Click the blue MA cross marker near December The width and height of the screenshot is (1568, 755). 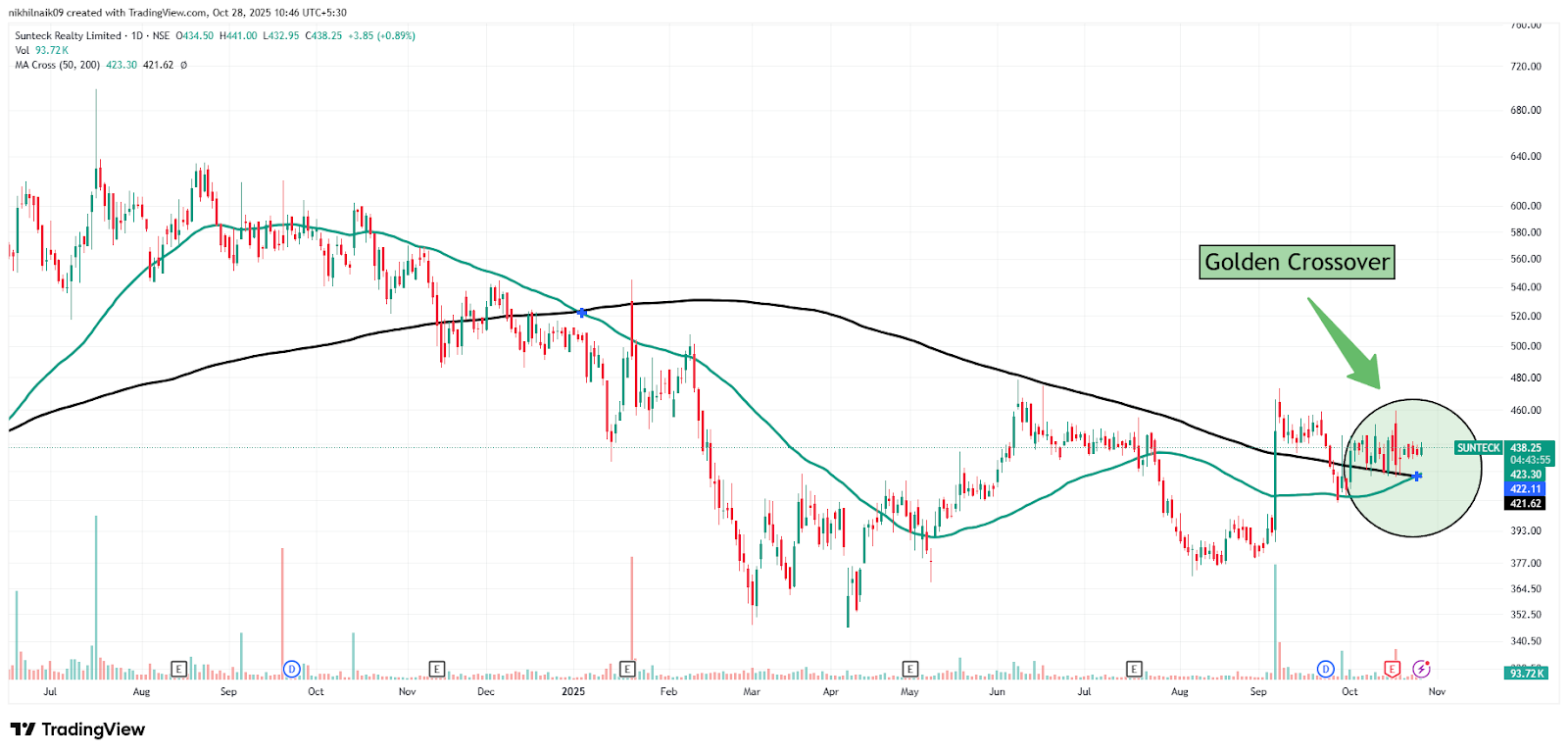tap(582, 313)
